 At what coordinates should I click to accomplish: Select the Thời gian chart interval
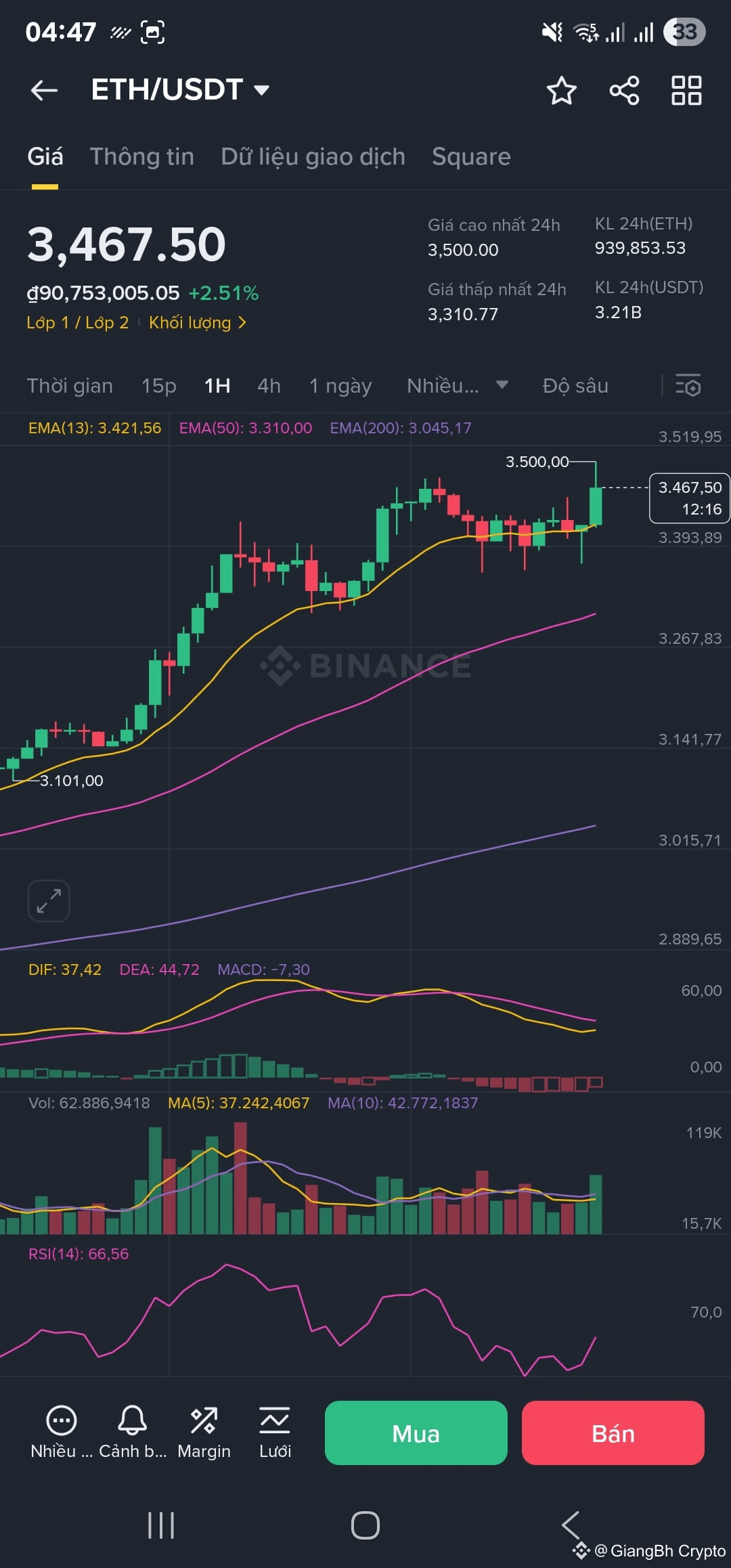70,386
